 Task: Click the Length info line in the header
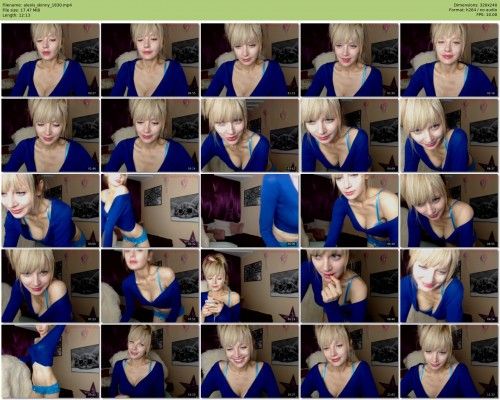16,15
